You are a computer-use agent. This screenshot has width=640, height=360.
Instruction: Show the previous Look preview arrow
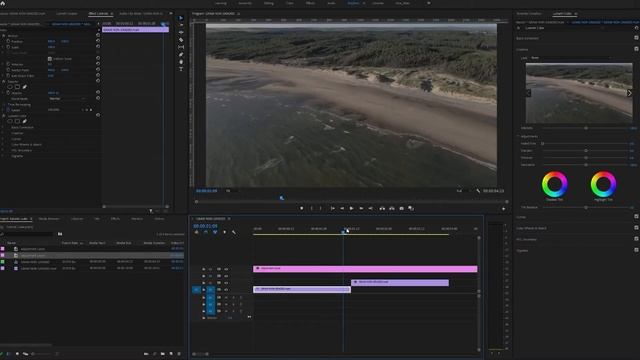click(529, 93)
